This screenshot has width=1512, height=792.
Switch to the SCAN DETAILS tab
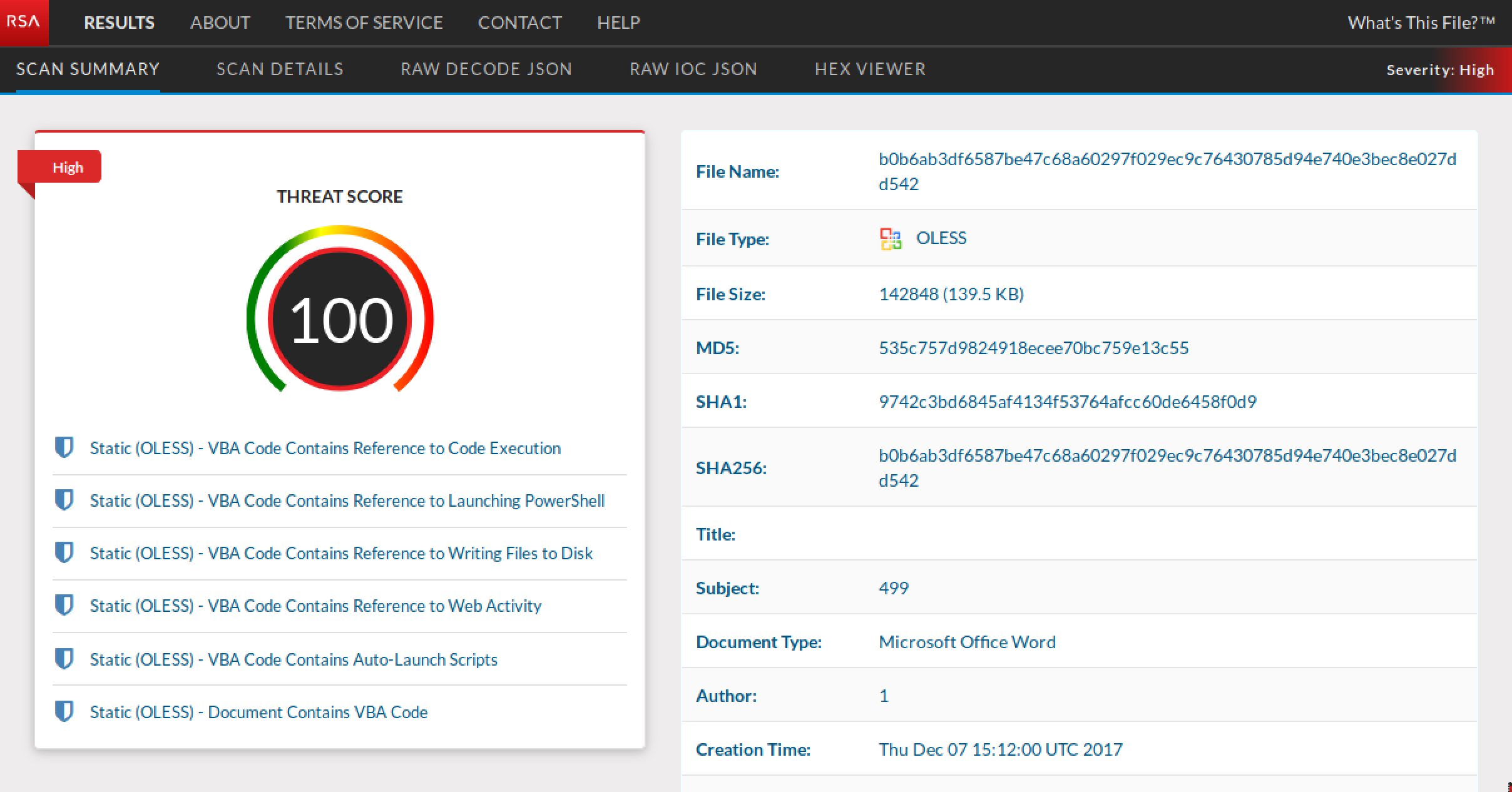[x=279, y=69]
